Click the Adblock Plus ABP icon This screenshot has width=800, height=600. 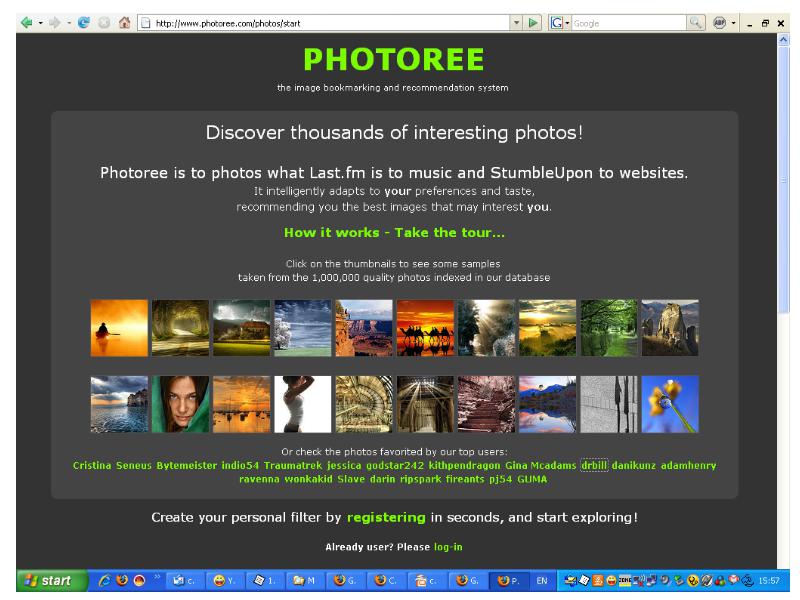pos(719,23)
